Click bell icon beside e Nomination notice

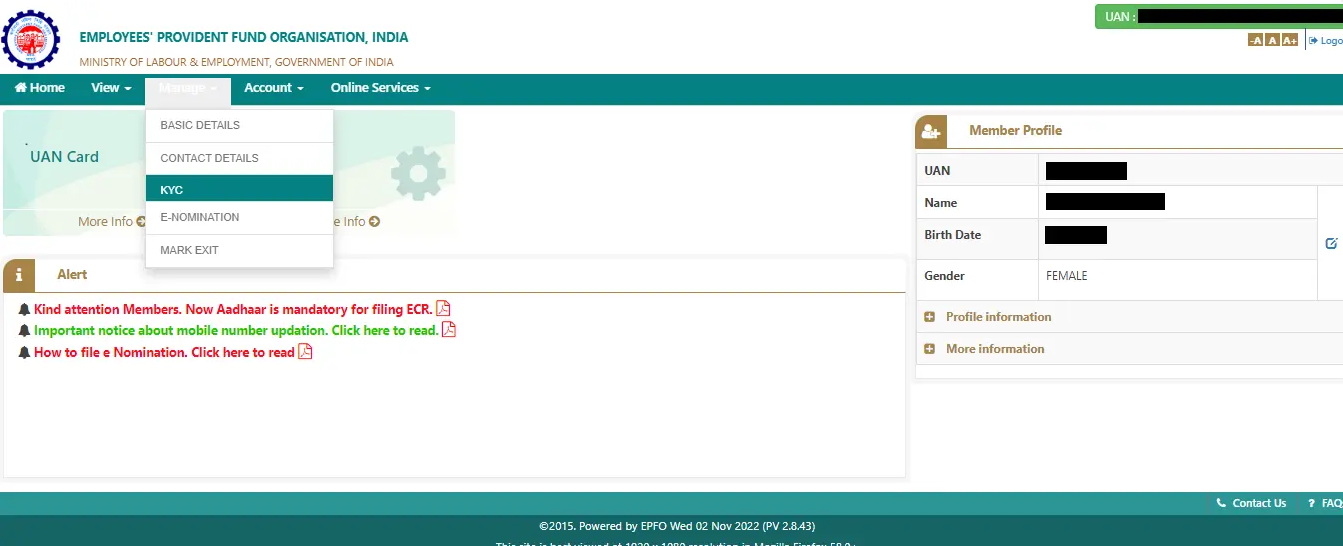click(25, 352)
